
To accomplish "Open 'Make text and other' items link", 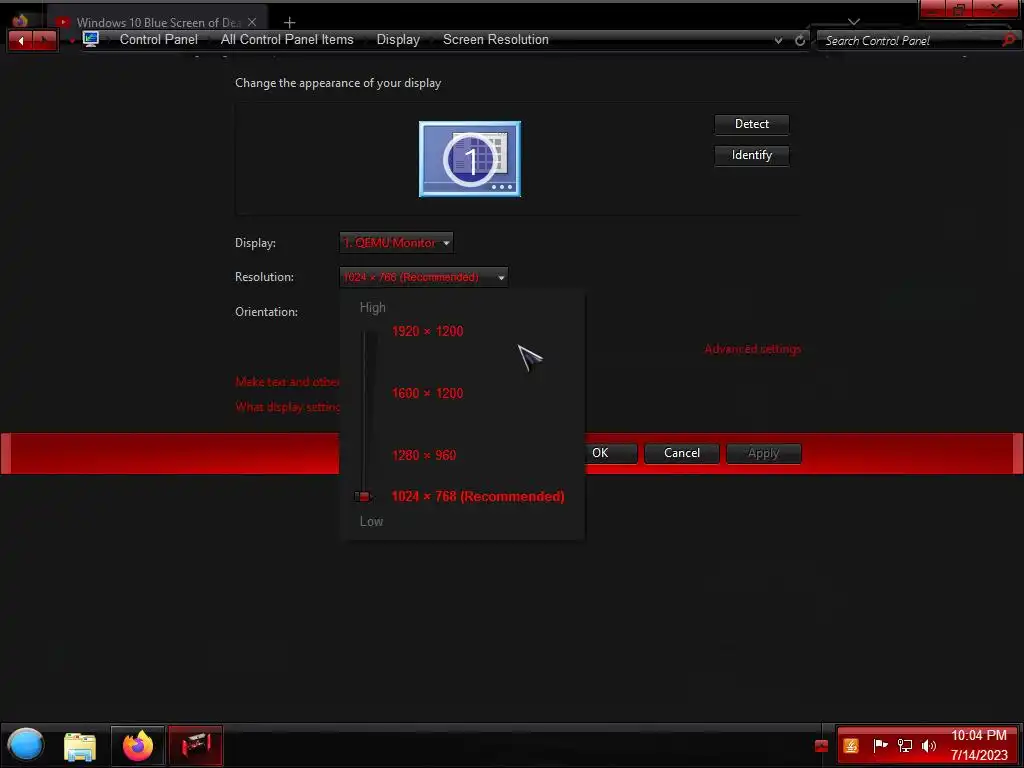I will coord(287,381).
